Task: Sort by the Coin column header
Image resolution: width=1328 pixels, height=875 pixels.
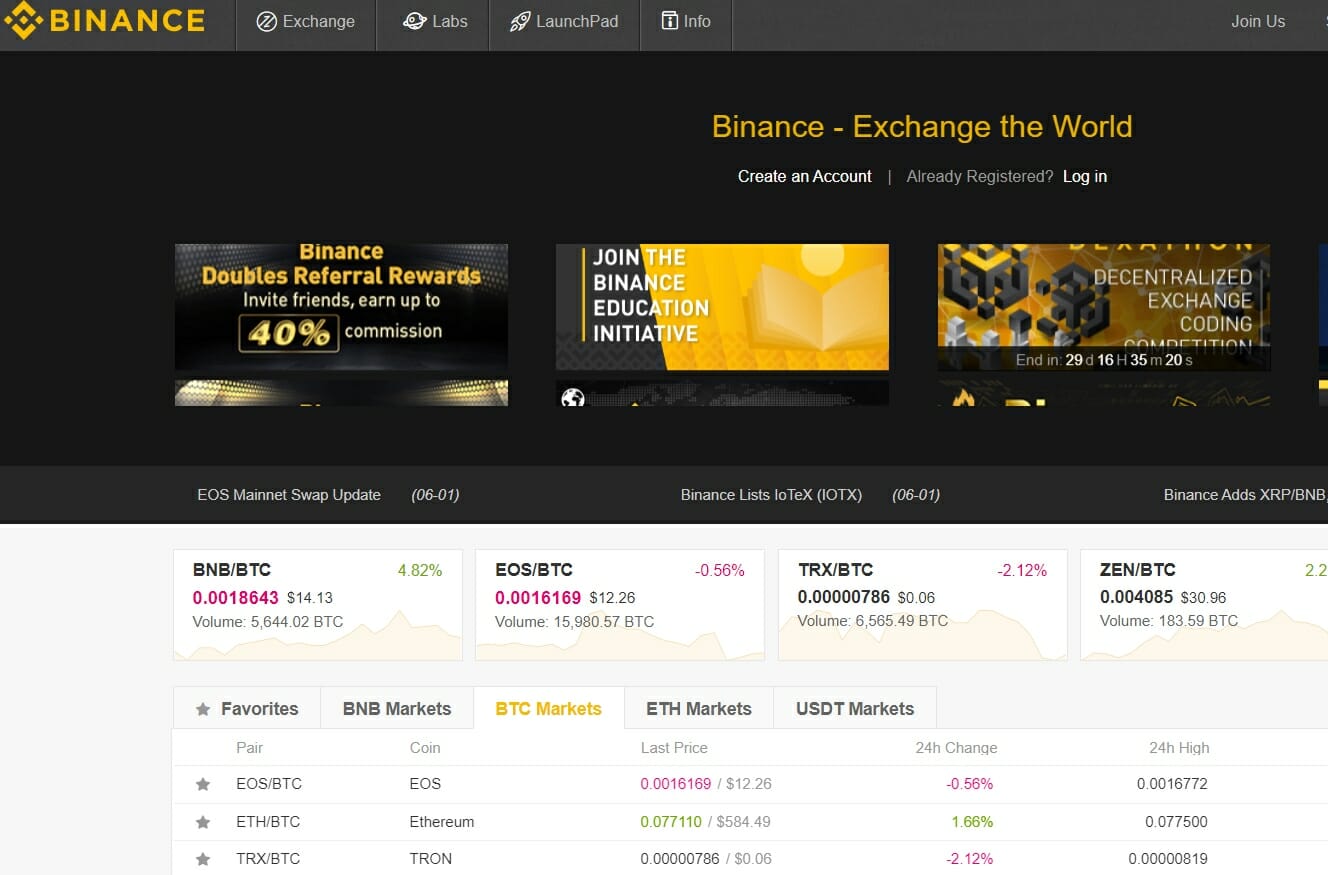Action: pos(425,748)
